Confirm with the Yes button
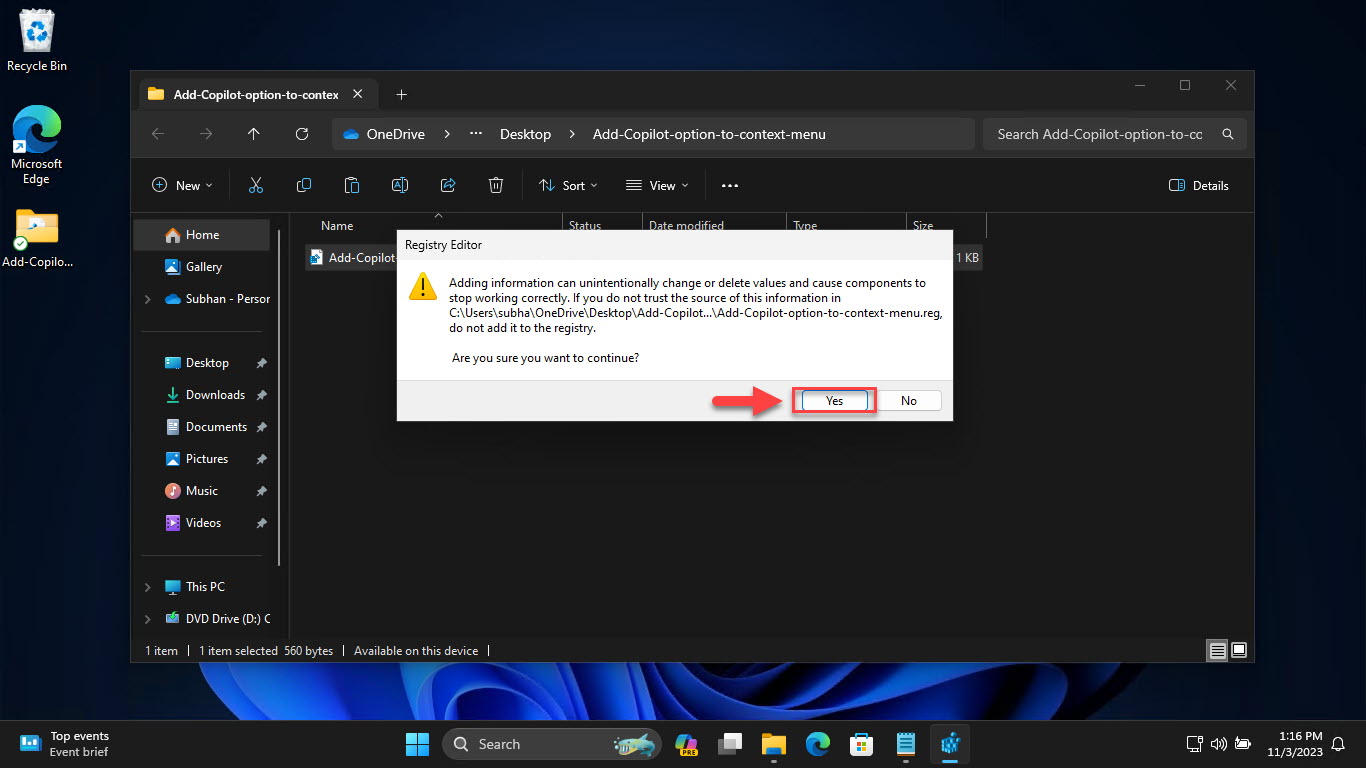1366x768 pixels. (x=834, y=400)
